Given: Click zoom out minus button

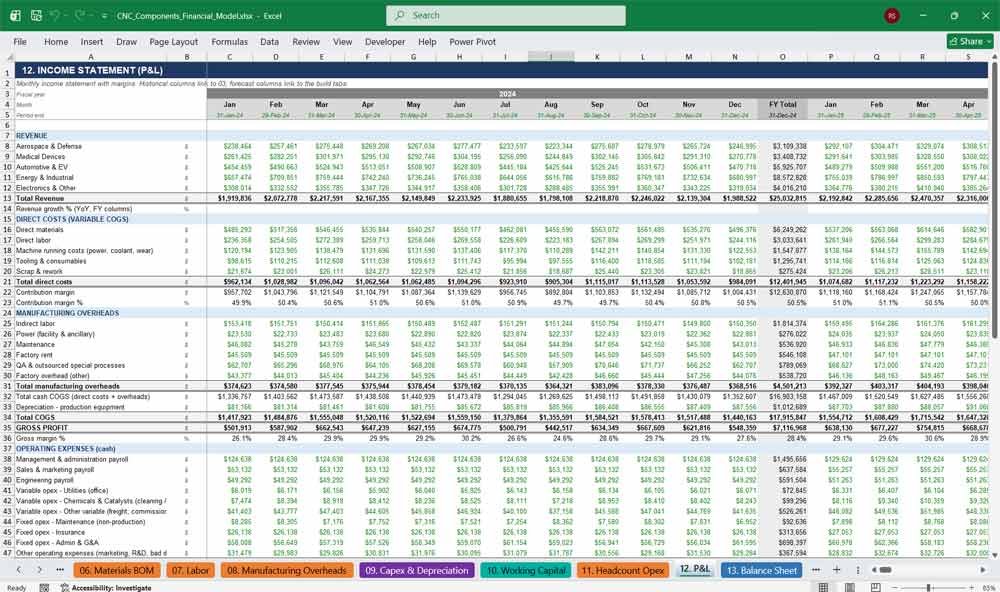Looking at the screenshot, I should [x=895, y=588].
